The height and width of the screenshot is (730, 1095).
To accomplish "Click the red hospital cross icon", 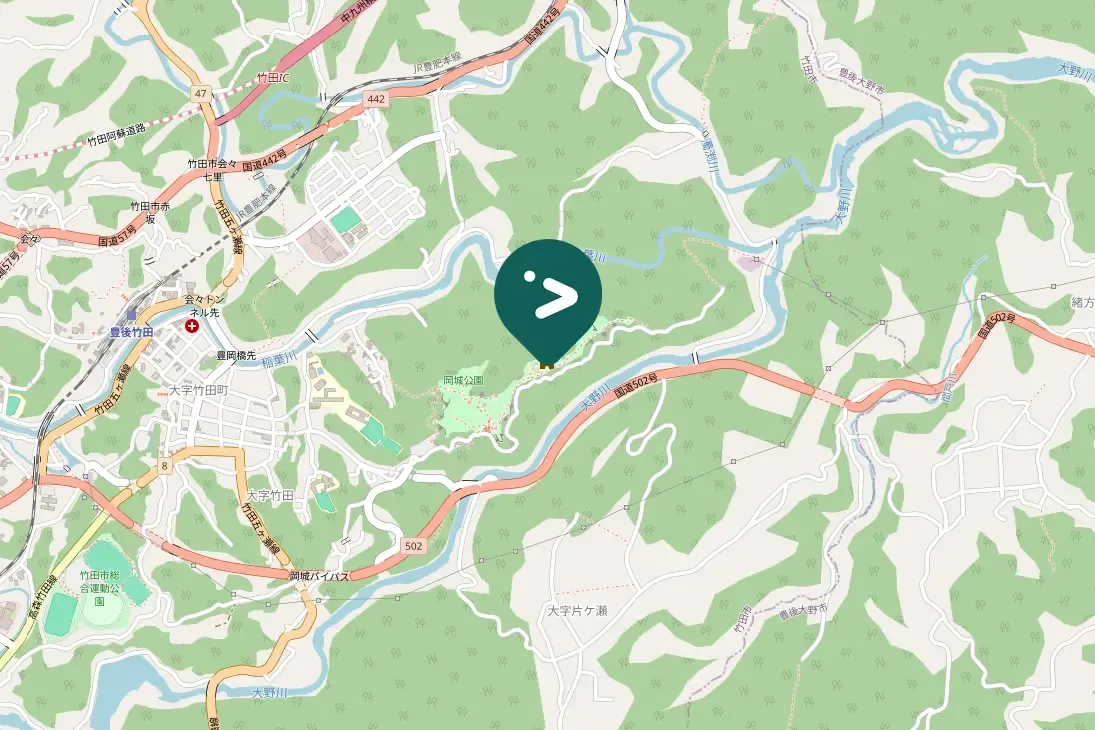I will coord(191,326).
